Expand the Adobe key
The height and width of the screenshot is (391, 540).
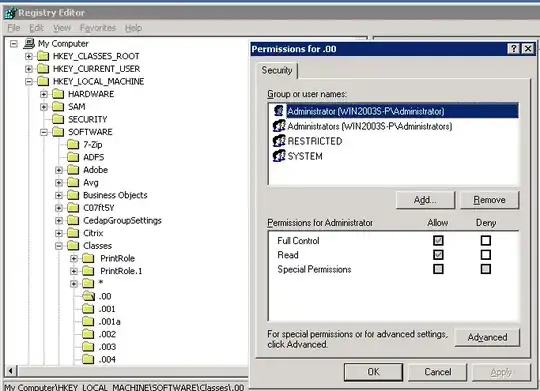coord(59,170)
